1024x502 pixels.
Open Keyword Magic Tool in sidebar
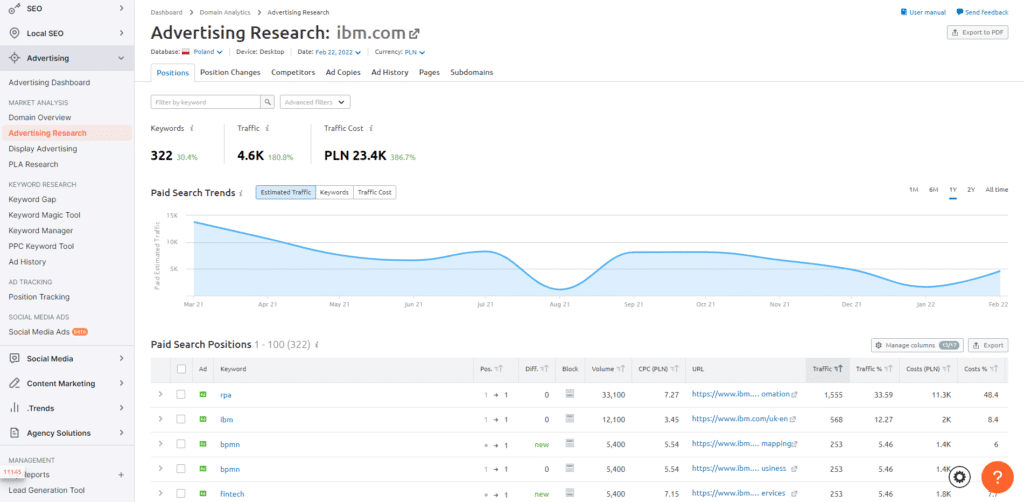click(44, 215)
